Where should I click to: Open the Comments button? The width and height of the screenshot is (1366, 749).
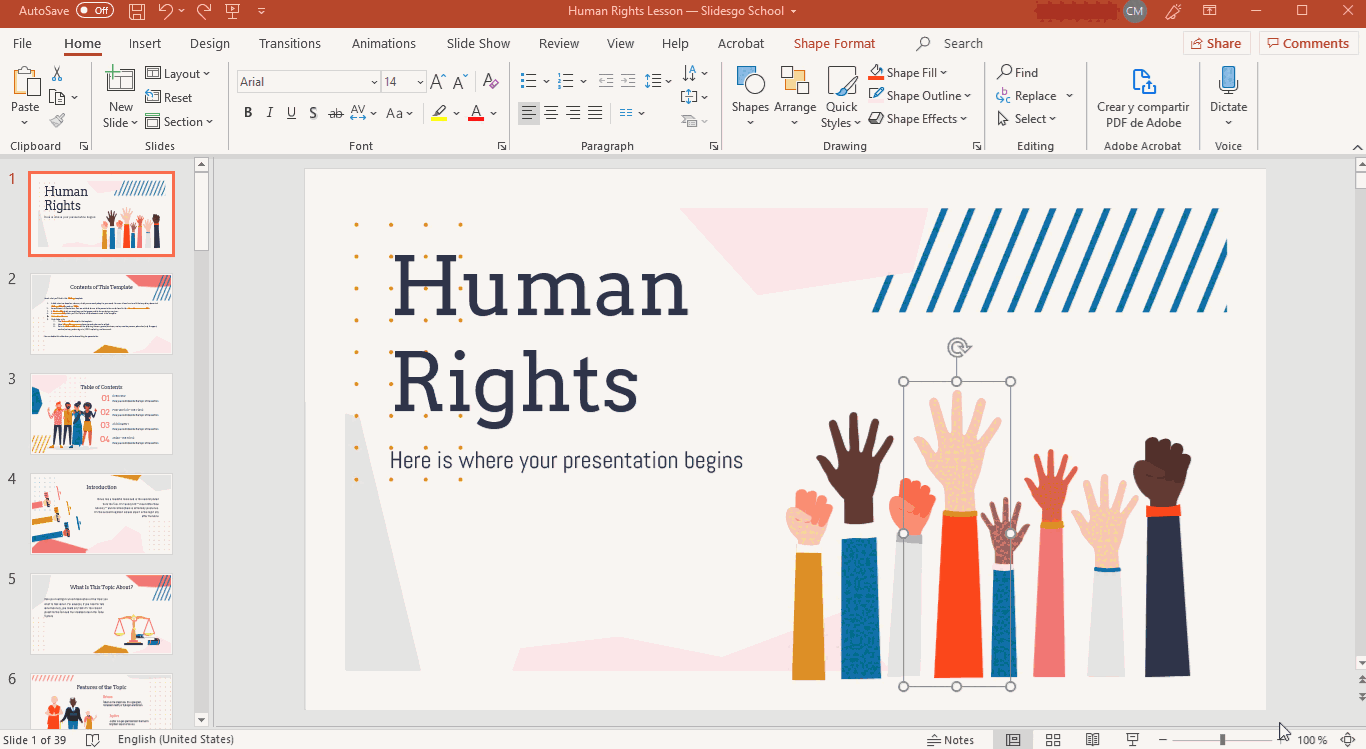(x=1308, y=43)
